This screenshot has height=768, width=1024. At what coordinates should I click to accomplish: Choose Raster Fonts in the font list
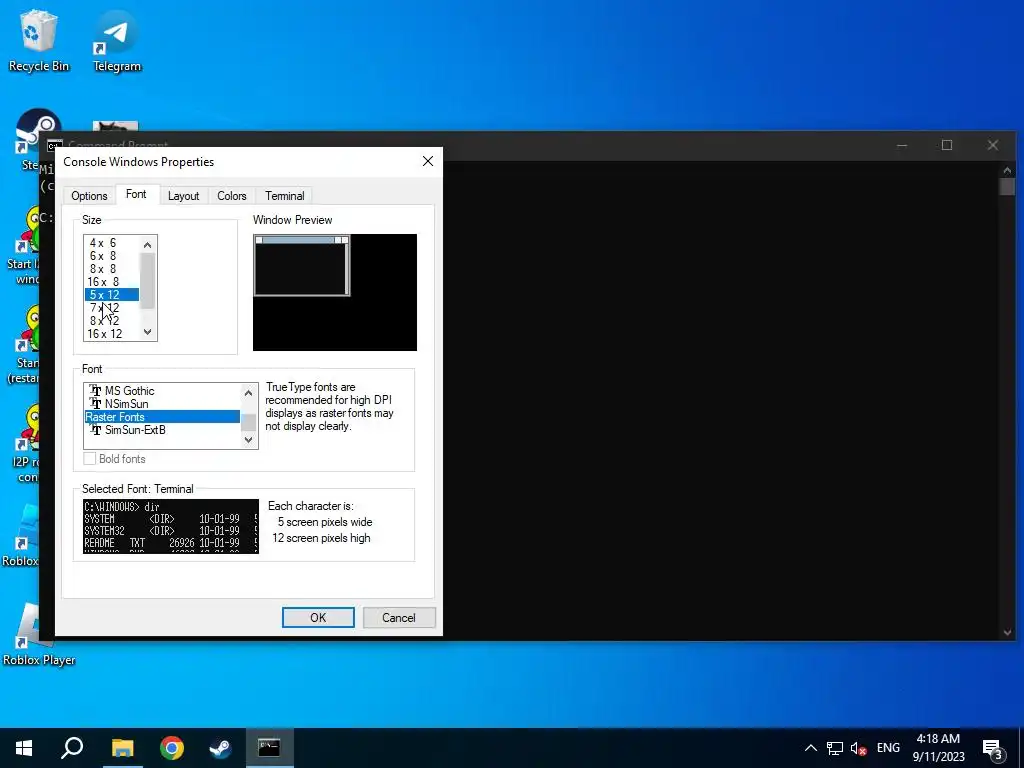pyautogui.click(x=162, y=417)
